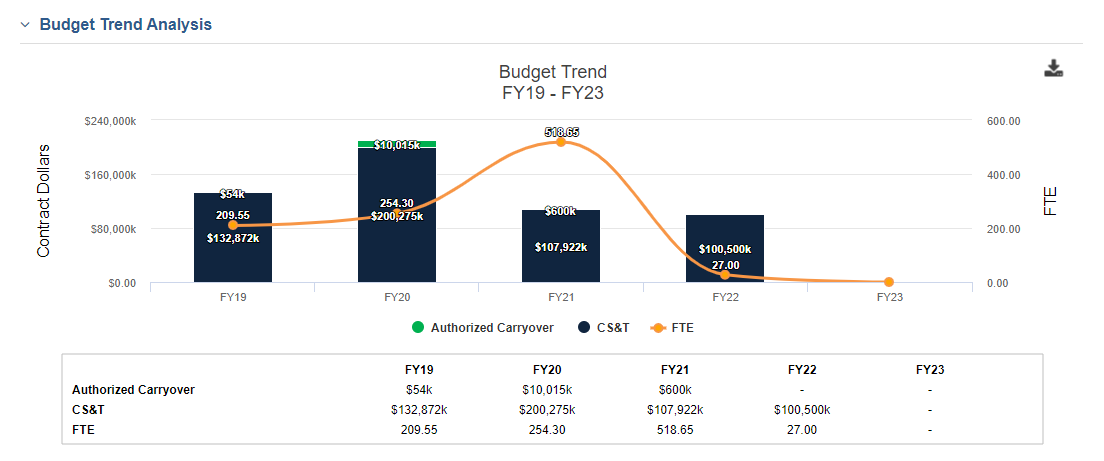Select the FY20 green carryover bar segment

[x=396, y=144]
